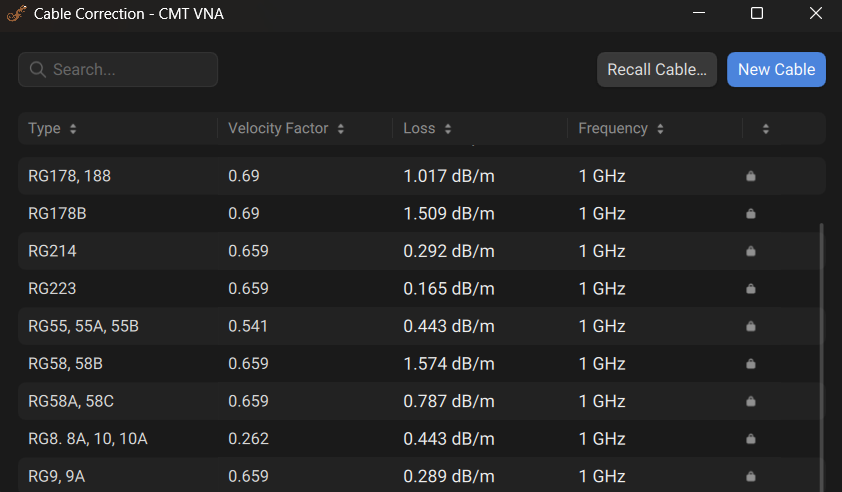Sort by the Velocity Factor column header
This screenshot has width=842, height=492.
286,129
